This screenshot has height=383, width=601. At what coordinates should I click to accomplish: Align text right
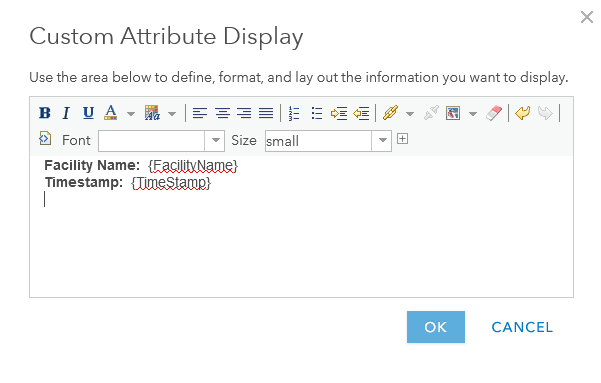coord(244,113)
